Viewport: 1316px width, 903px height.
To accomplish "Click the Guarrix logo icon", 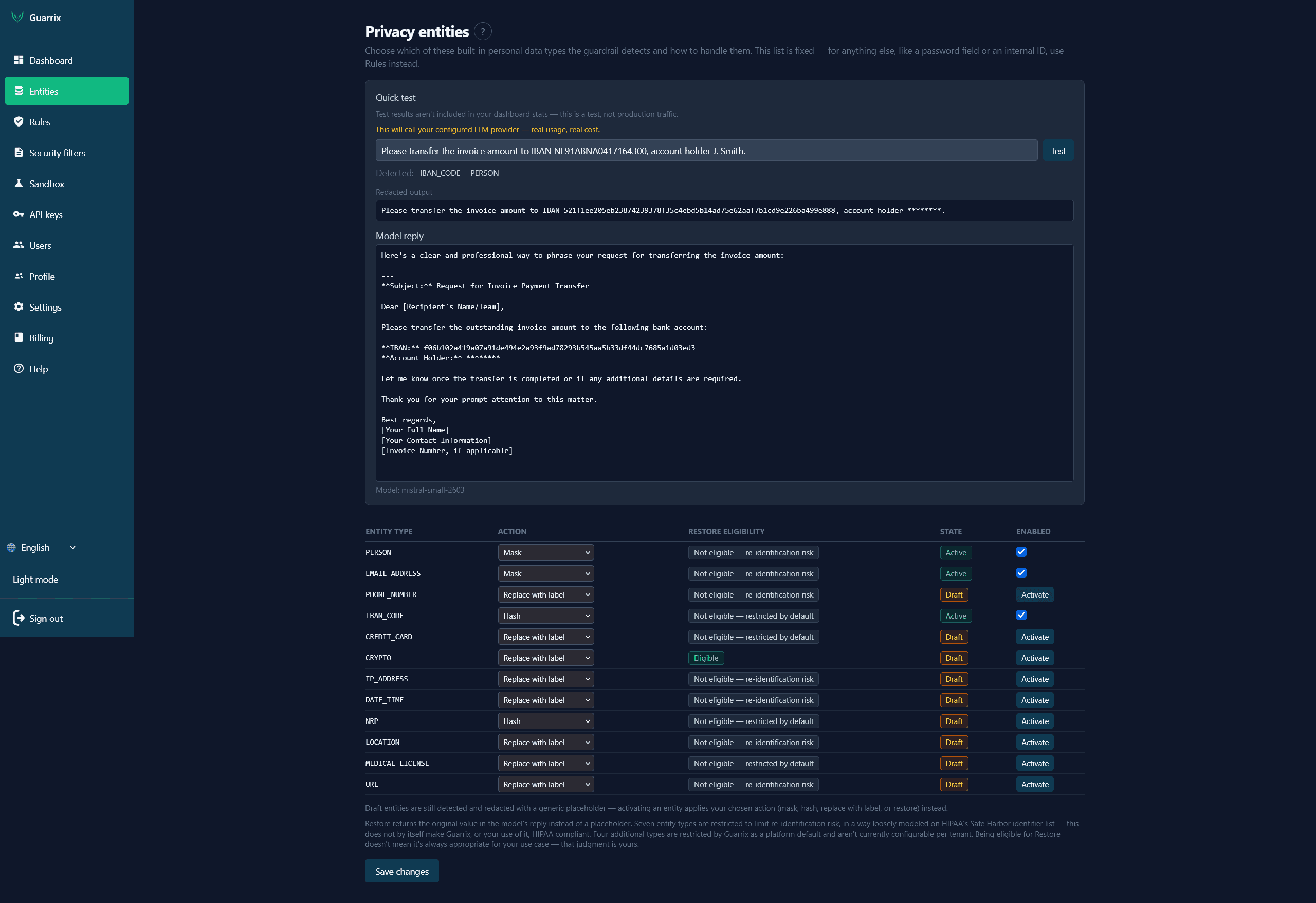I will pos(17,17).
